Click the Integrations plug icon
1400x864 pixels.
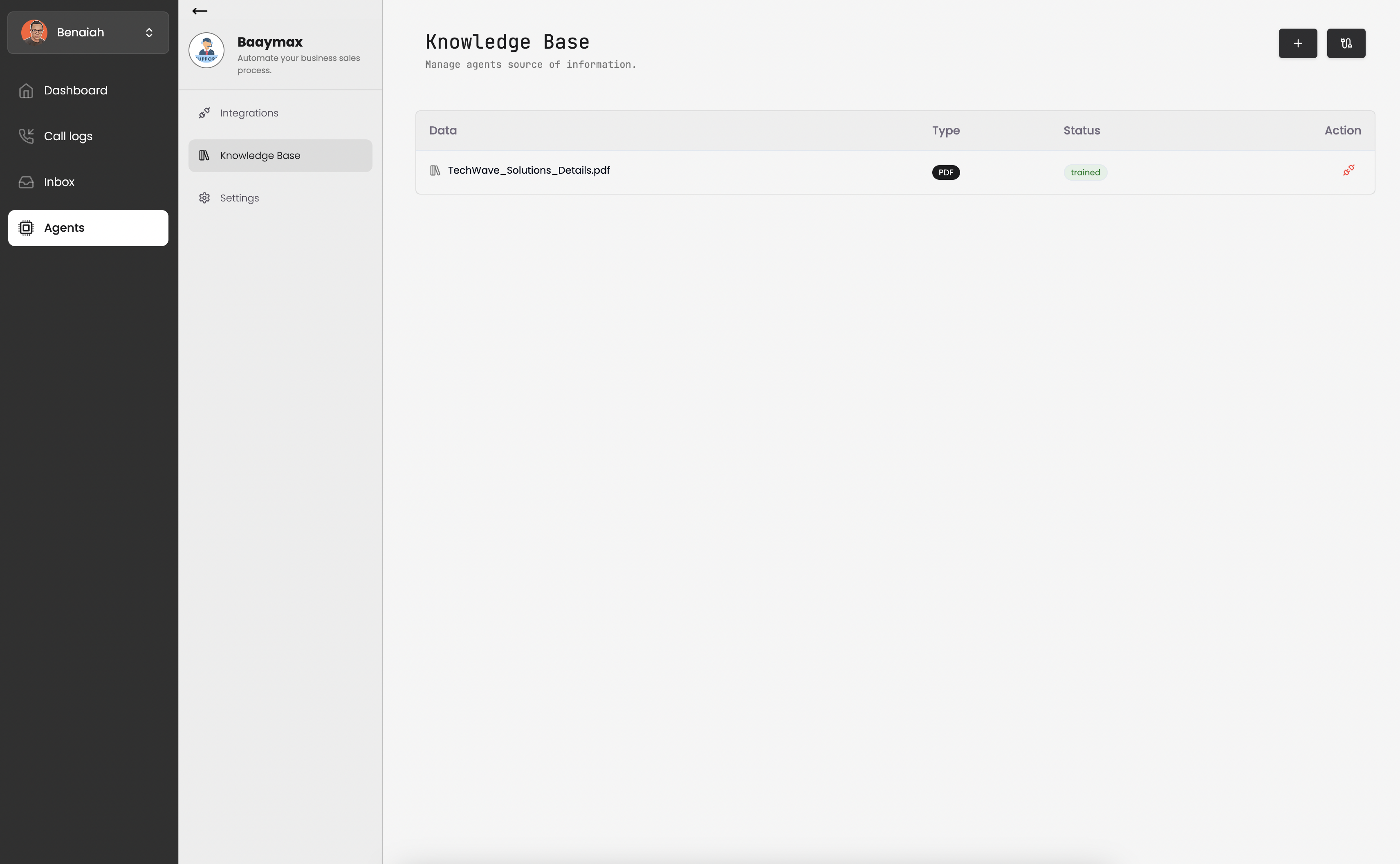point(205,113)
